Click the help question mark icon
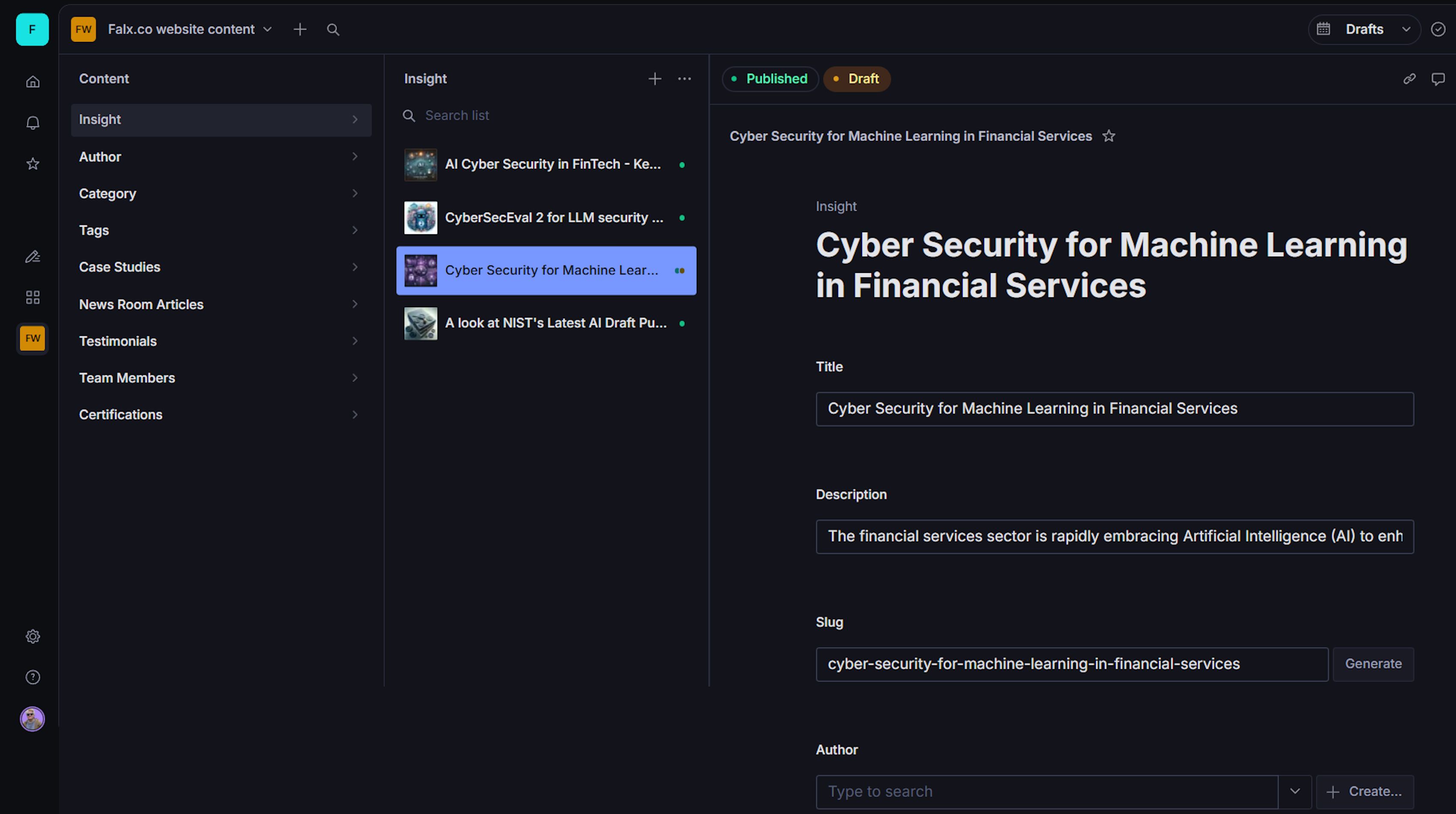Screen dimensions: 1456x814 pos(33,677)
